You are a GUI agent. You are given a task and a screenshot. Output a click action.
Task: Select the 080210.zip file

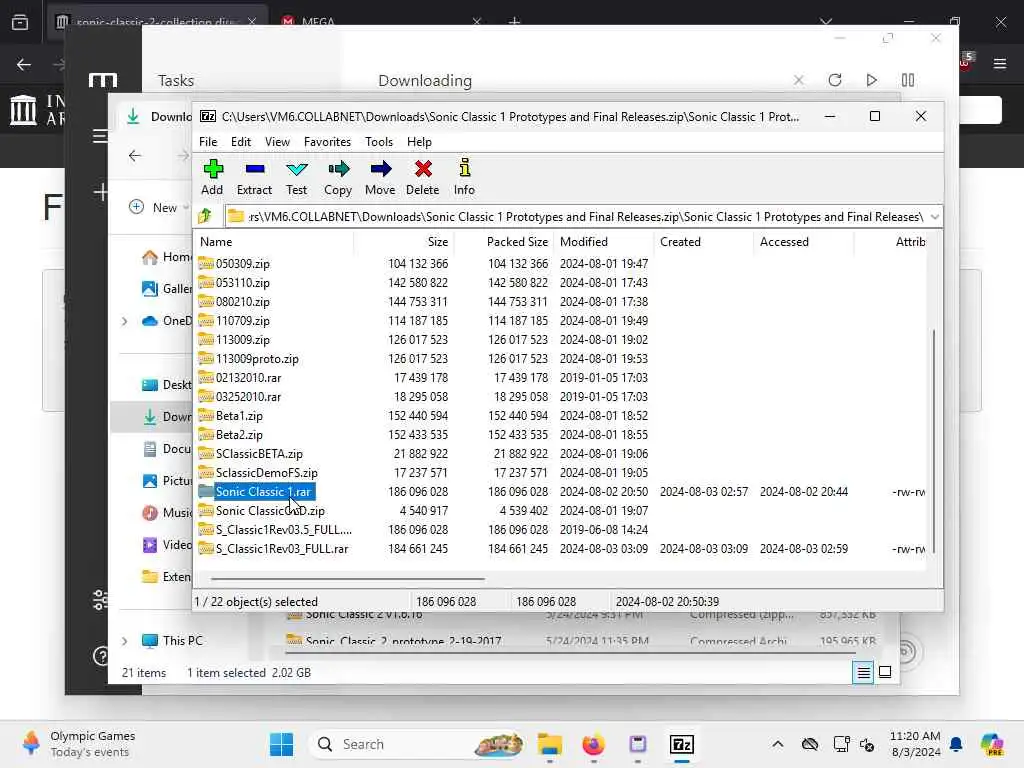point(242,302)
